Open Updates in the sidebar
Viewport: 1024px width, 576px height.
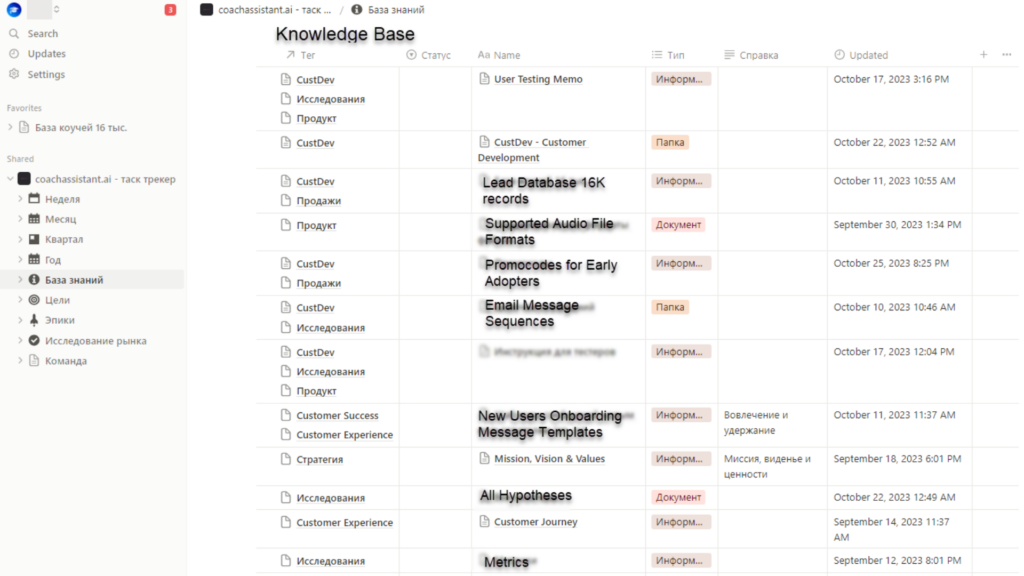coord(46,54)
